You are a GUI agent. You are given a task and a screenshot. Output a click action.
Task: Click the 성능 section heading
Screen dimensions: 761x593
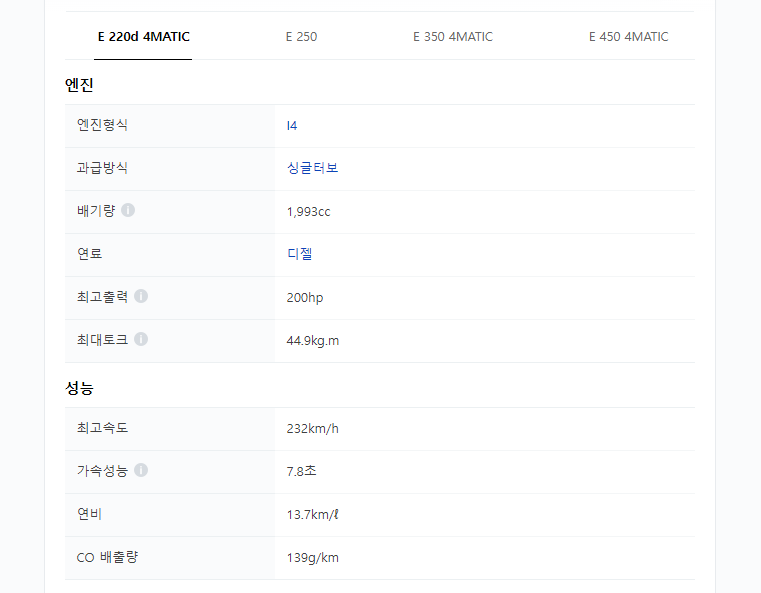pyautogui.click(x=79, y=388)
